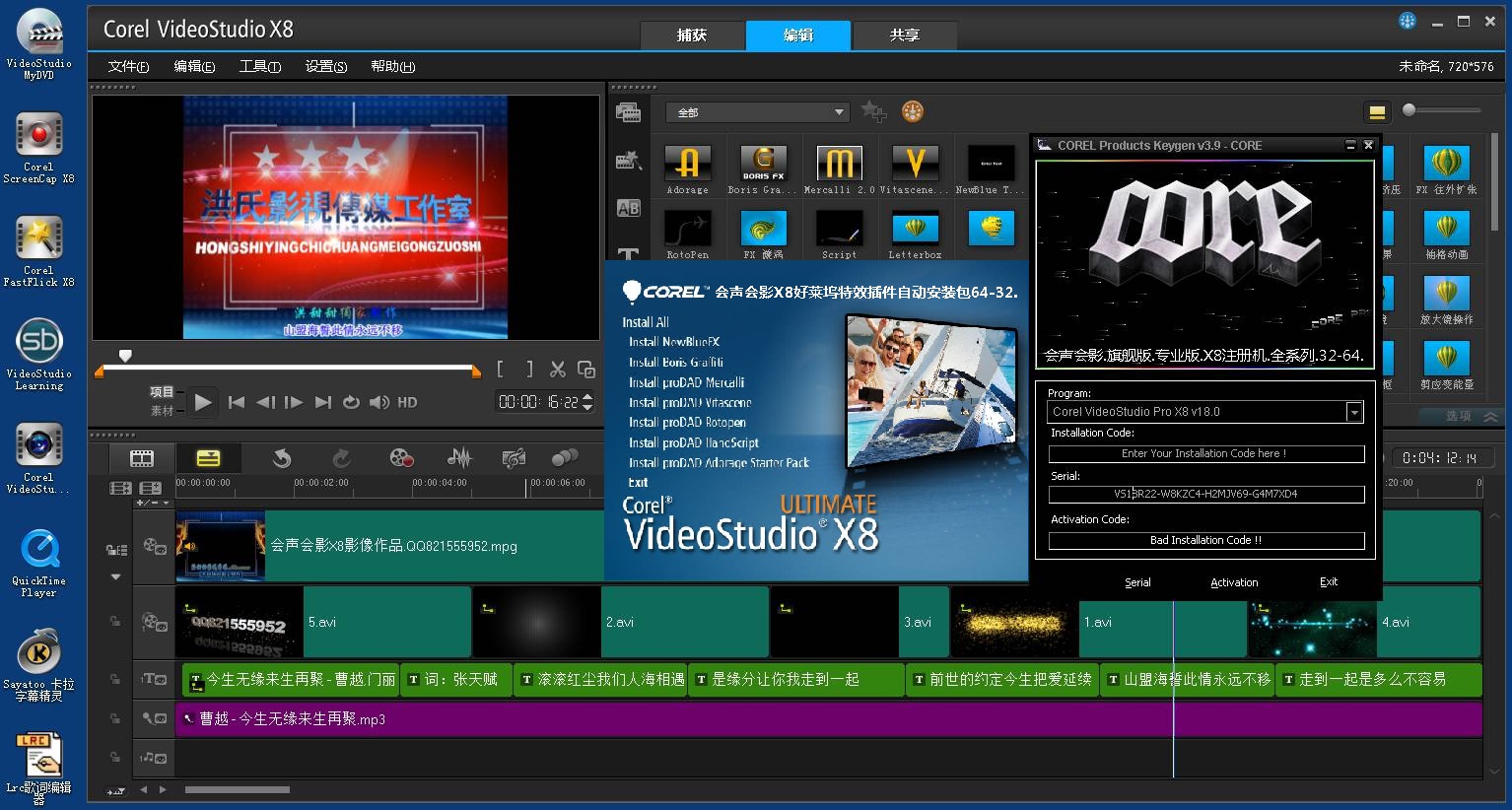
Task: Select the Boris Graffiti filter icon
Action: 764,164
